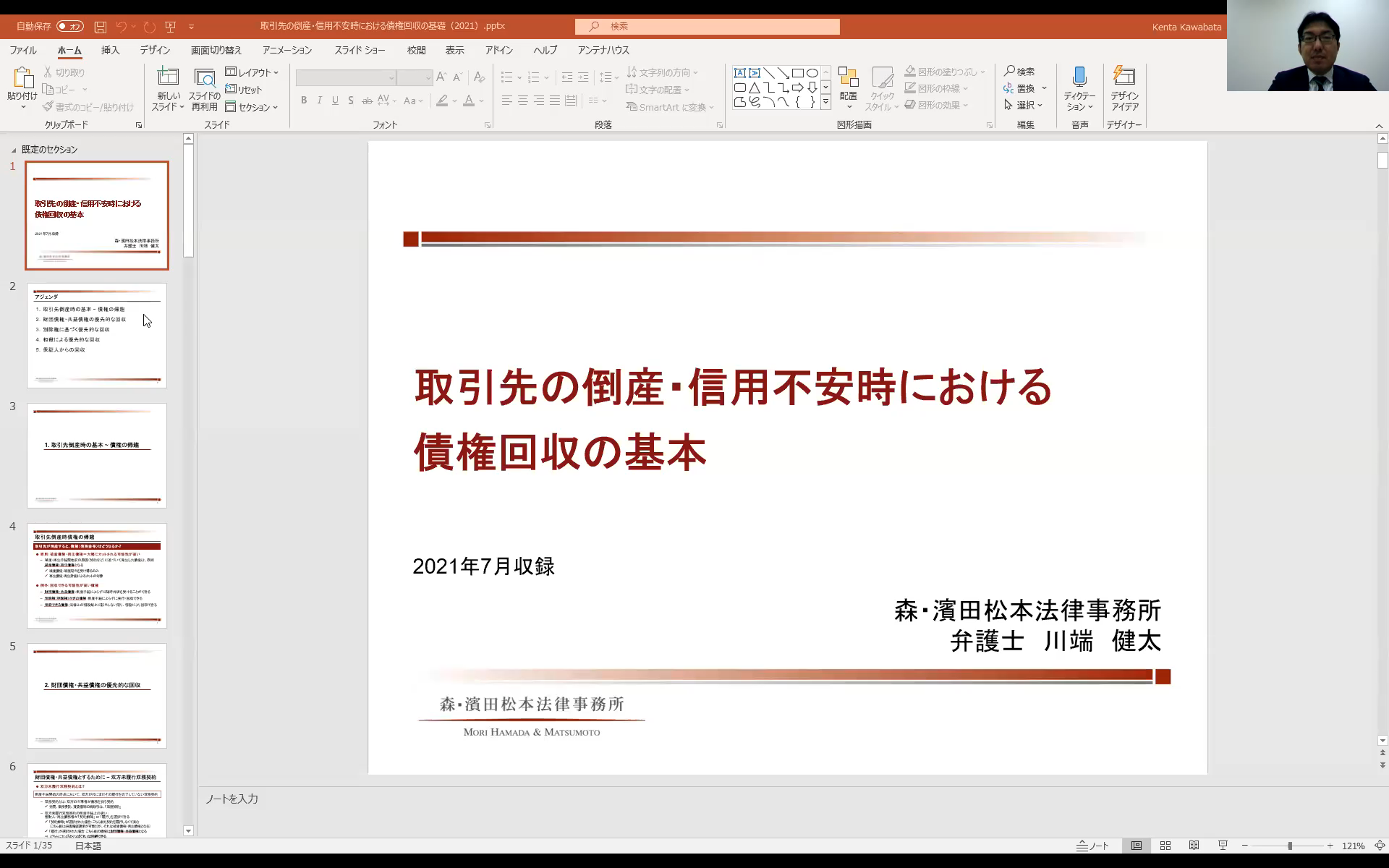The height and width of the screenshot is (868, 1389).
Task: Open the Animations ribbon tab
Action: pyautogui.click(x=286, y=50)
